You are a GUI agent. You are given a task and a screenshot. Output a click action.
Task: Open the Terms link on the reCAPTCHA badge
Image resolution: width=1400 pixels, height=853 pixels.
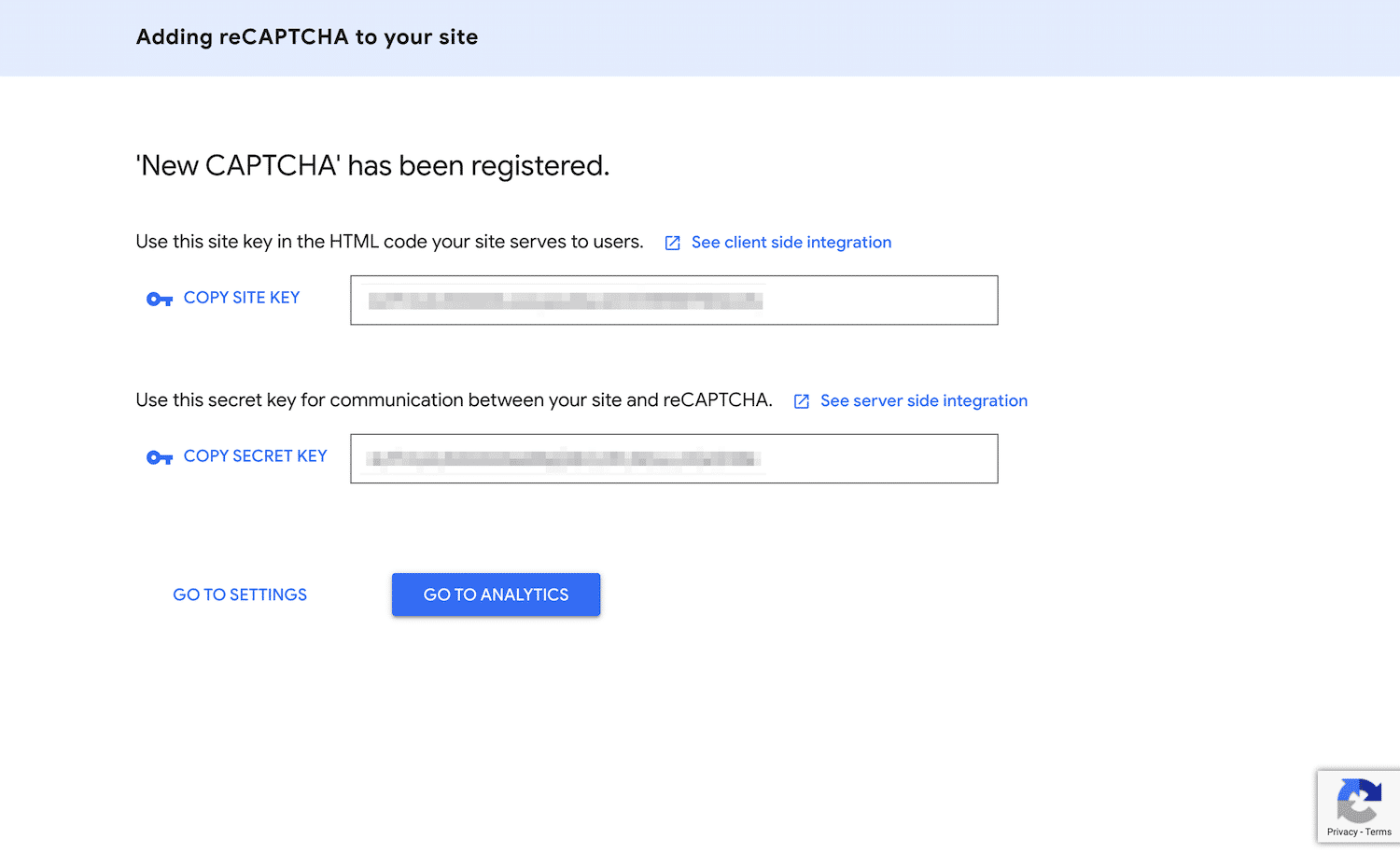(1377, 832)
